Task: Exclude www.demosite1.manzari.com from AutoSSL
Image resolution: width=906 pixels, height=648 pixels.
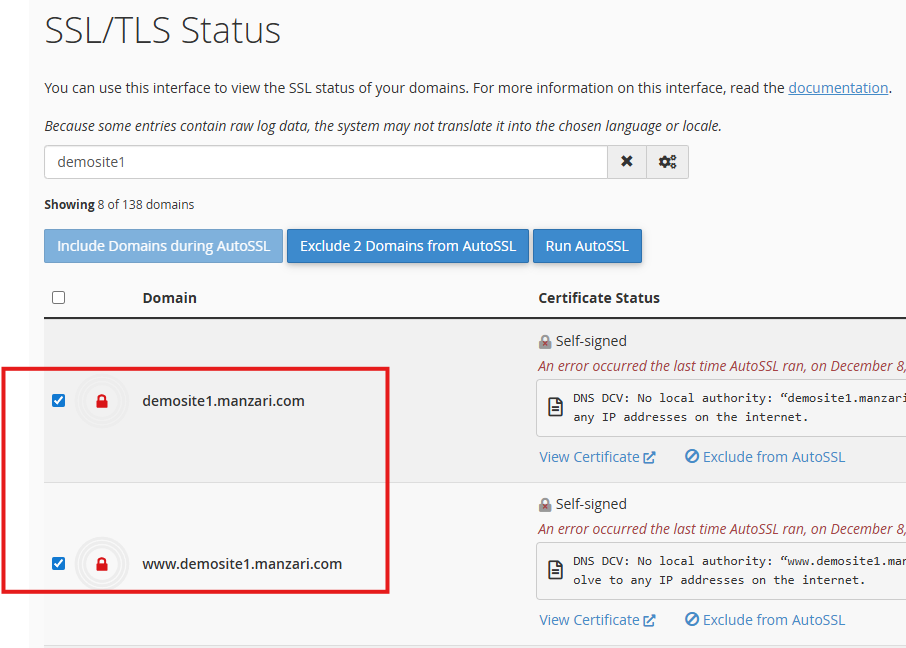Action: [765, 620]
